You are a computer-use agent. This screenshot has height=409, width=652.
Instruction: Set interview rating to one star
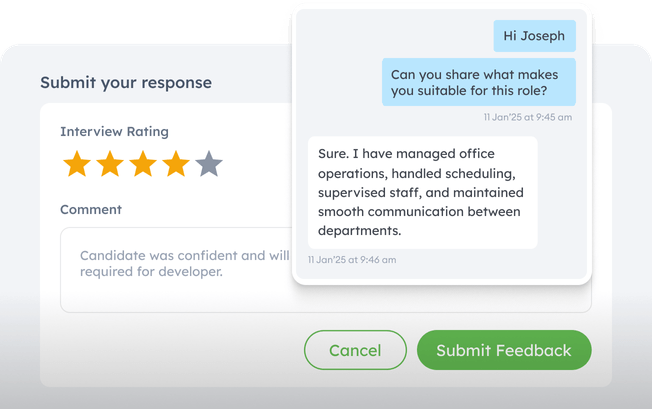coord(77,164)
